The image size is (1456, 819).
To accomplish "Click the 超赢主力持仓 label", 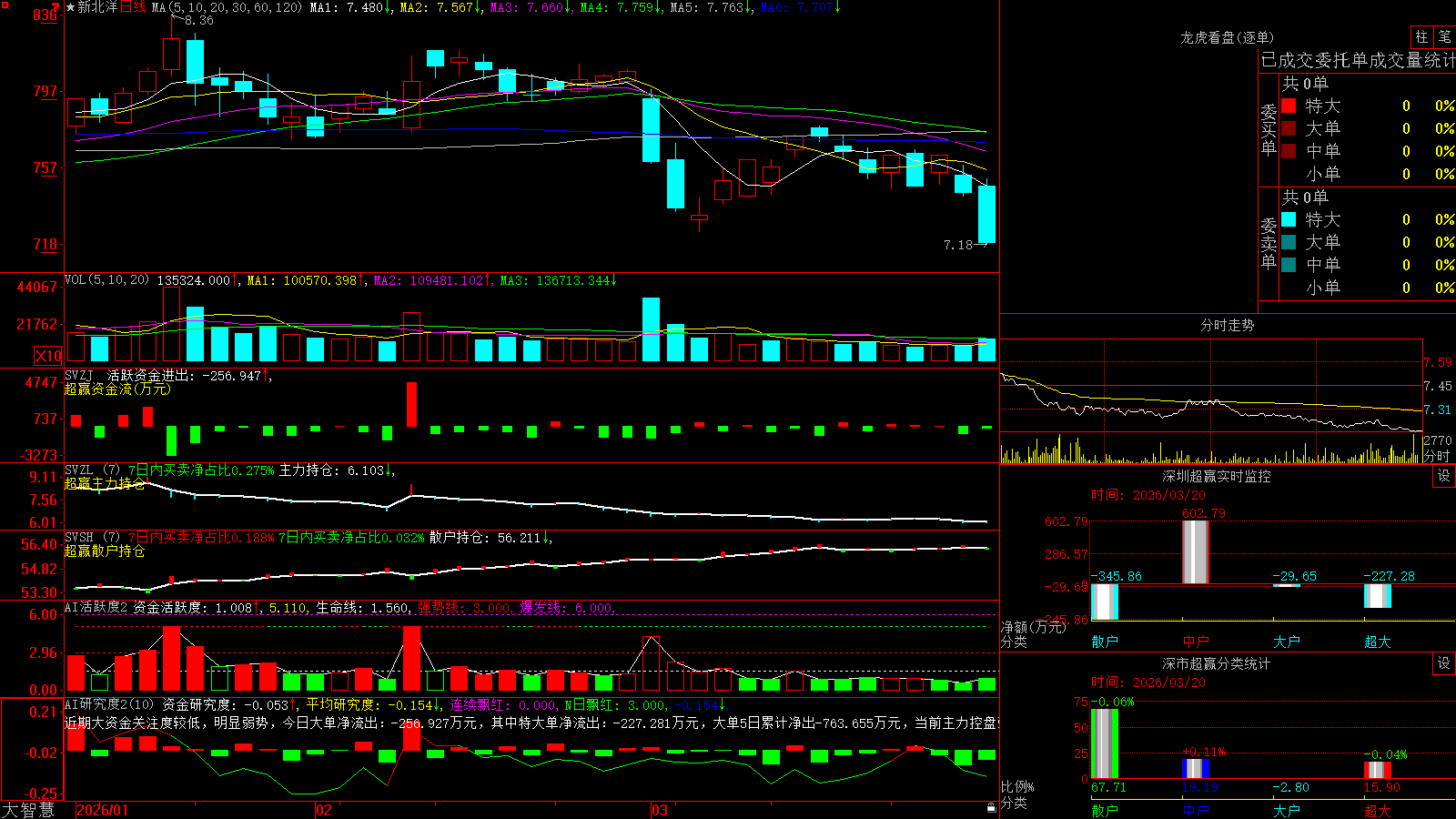I will click(105, 483).
